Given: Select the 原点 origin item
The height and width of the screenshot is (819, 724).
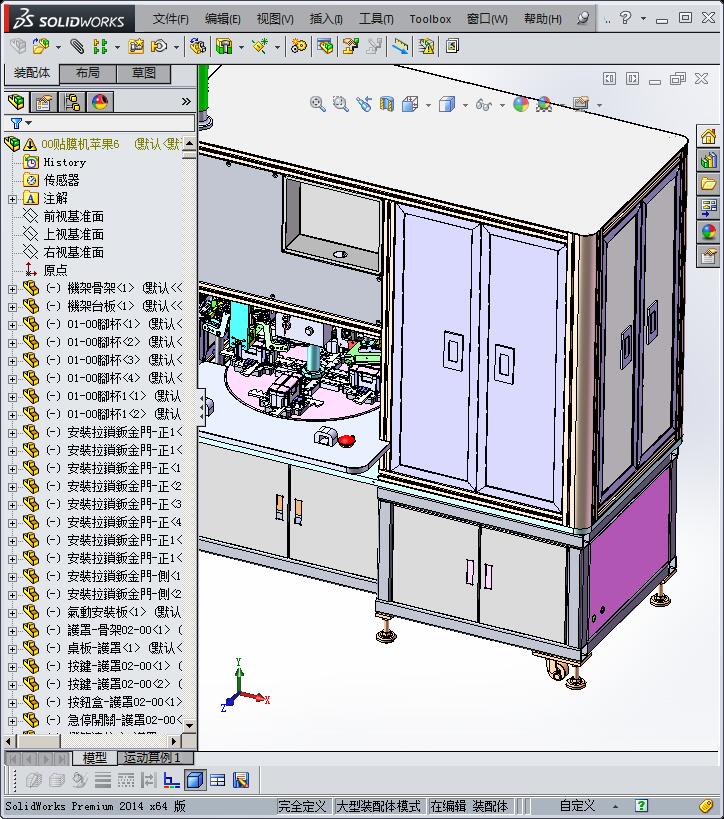Looking at the screenshot, I should pyautogui.click(x=55, y=270).
